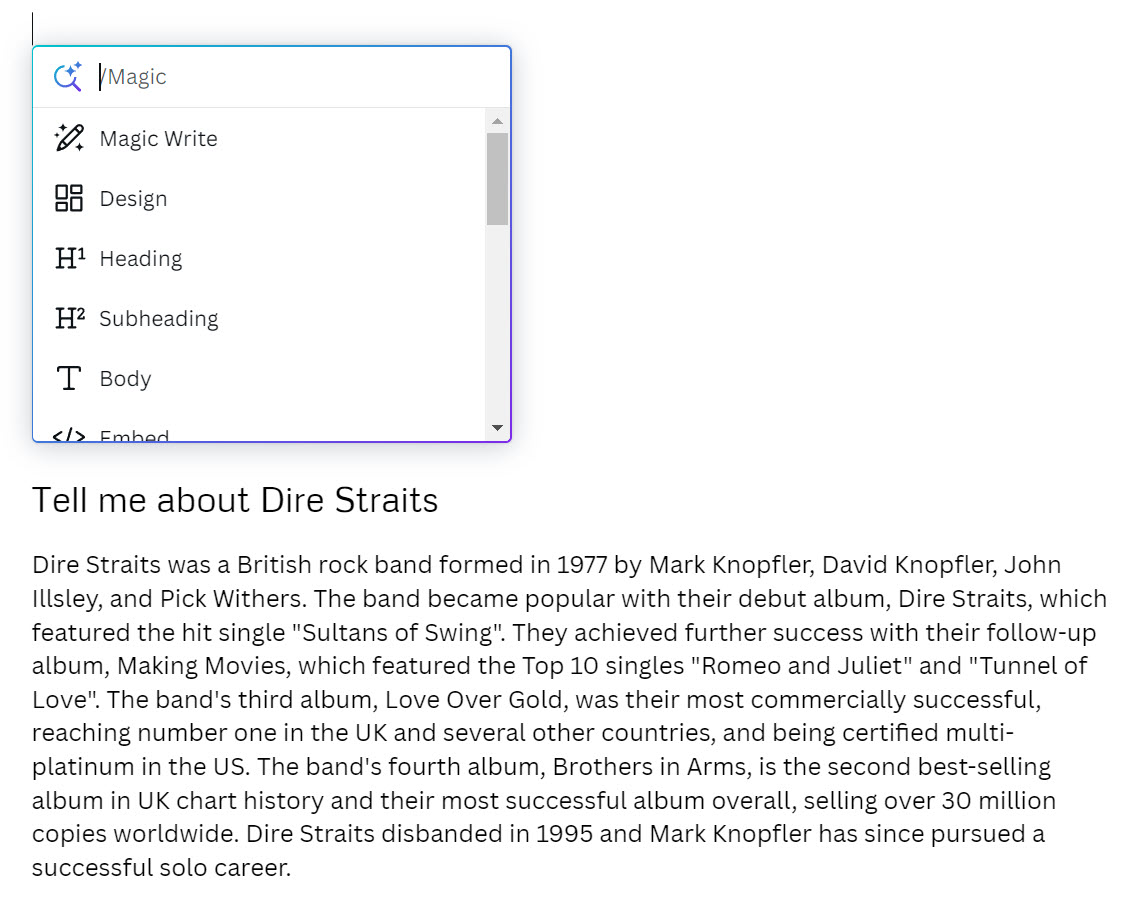Click the wand icon beside Magic Write
1140x899 pixels.
pyautogui.click(x=69, y=138)
